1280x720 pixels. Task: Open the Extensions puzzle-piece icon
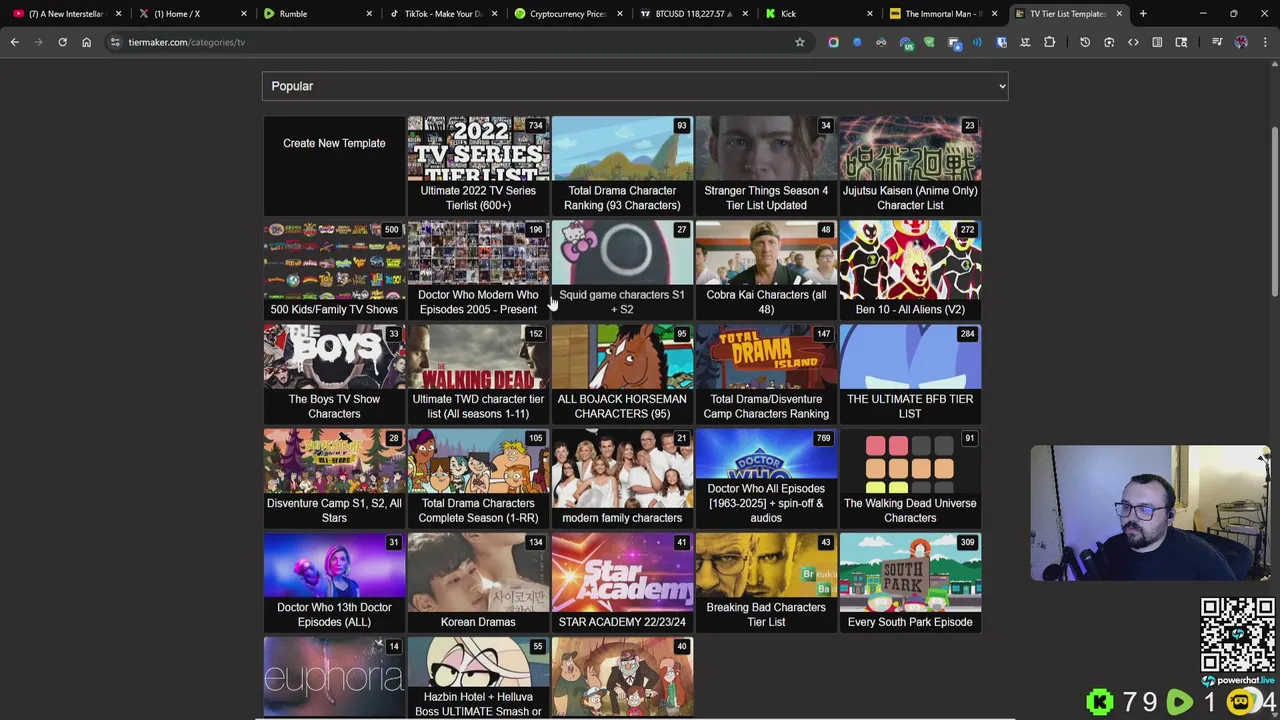click(x=1049, y=42)
